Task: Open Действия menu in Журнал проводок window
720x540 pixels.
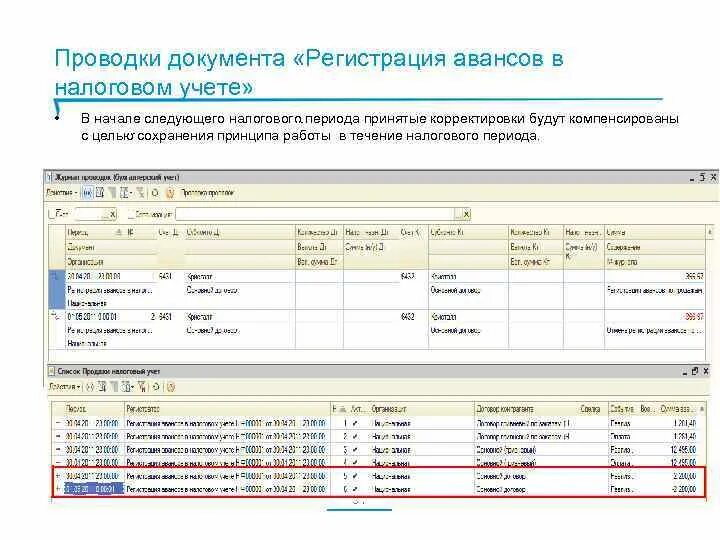Action: pyautogui.click(x=62, y=193)
